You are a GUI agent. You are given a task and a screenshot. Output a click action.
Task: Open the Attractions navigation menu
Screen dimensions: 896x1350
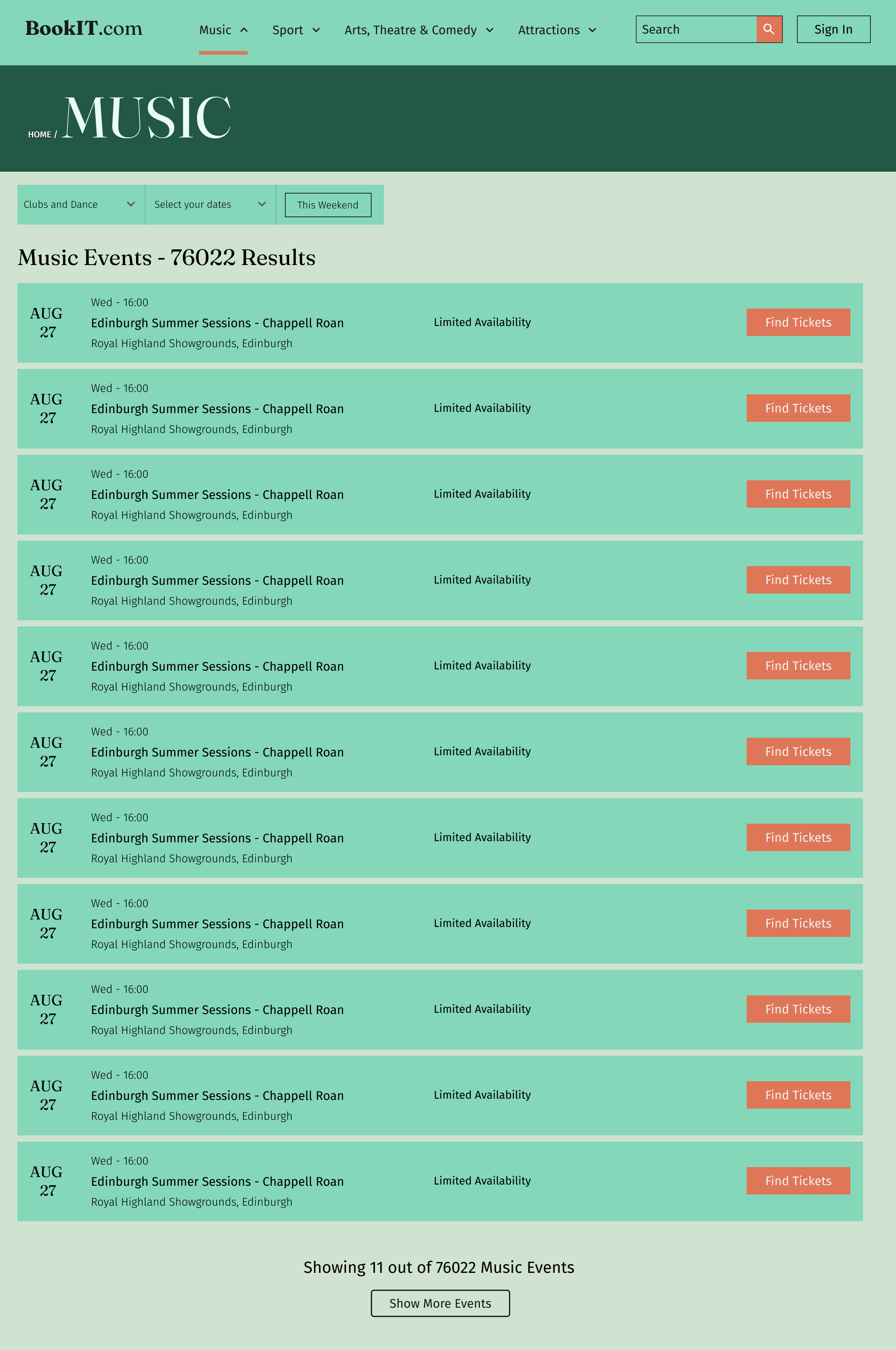(548, 30)
